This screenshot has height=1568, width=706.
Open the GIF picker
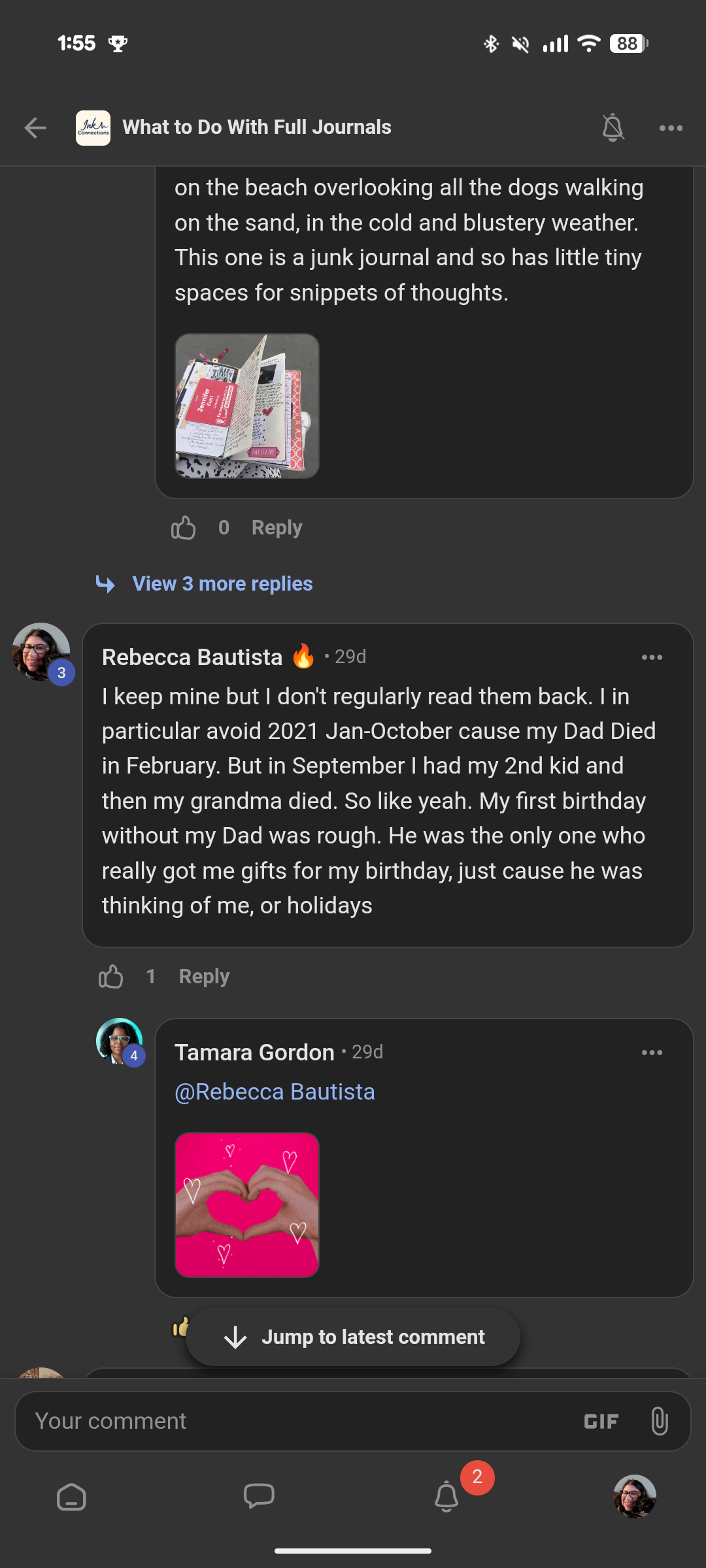click(x=601, y=1421)
